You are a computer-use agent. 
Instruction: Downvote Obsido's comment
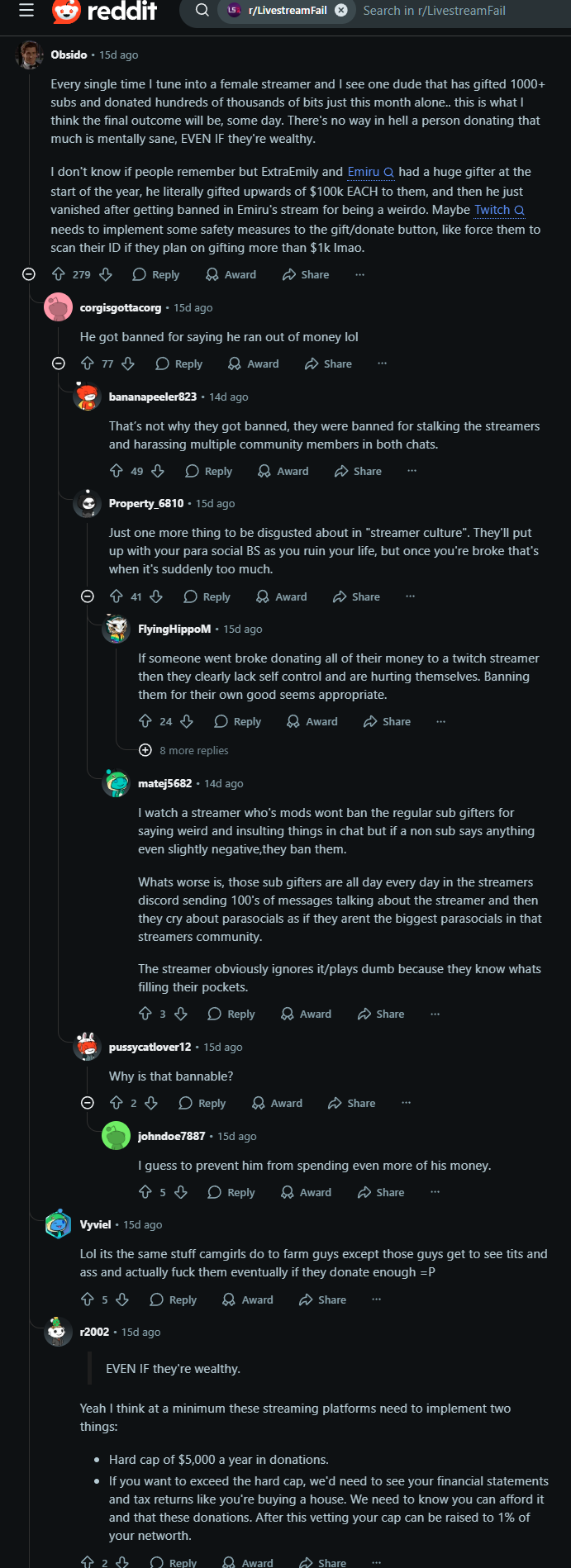click(106, 274)
